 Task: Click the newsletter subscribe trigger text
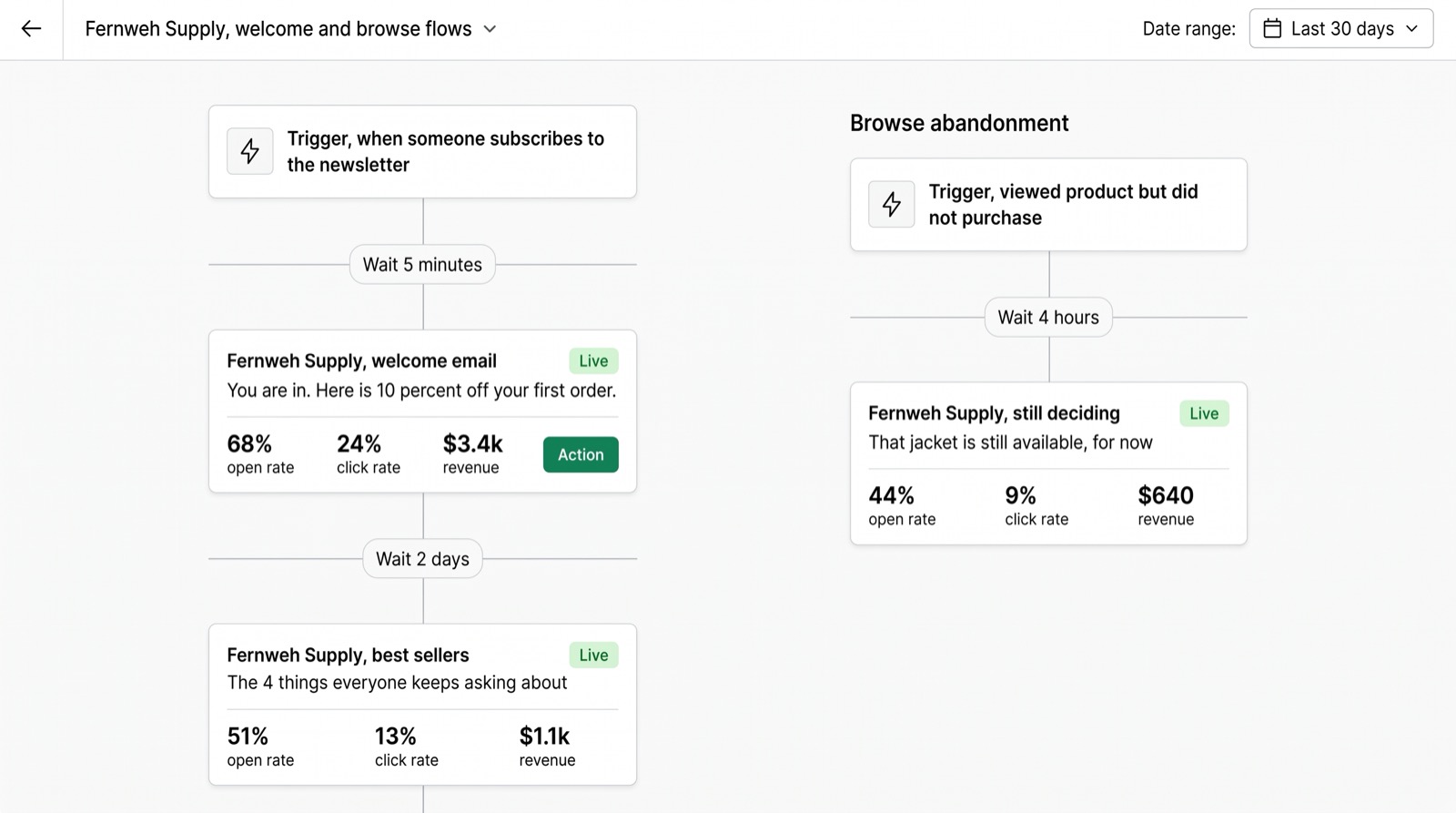pos(446,152)
